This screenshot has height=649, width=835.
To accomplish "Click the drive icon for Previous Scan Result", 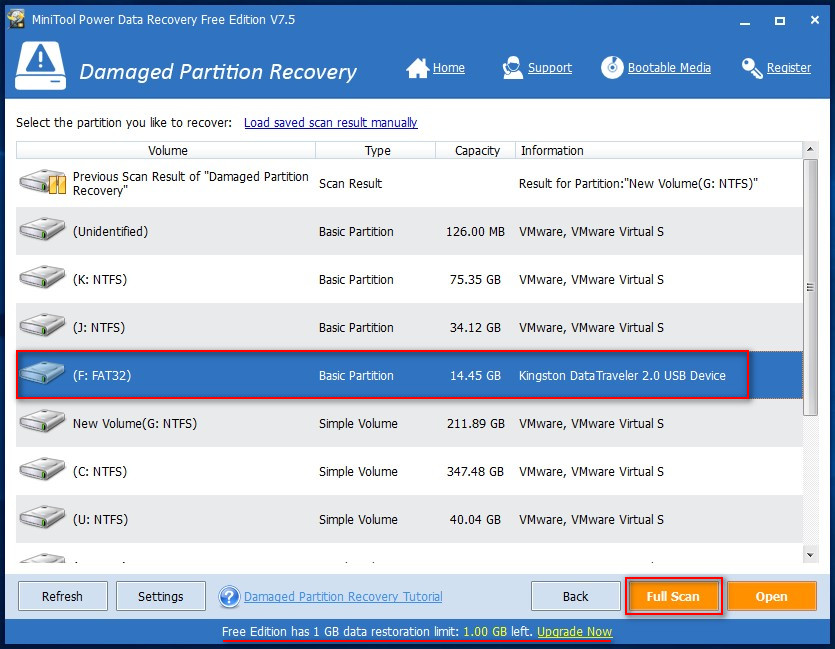I will coord(43,182).
